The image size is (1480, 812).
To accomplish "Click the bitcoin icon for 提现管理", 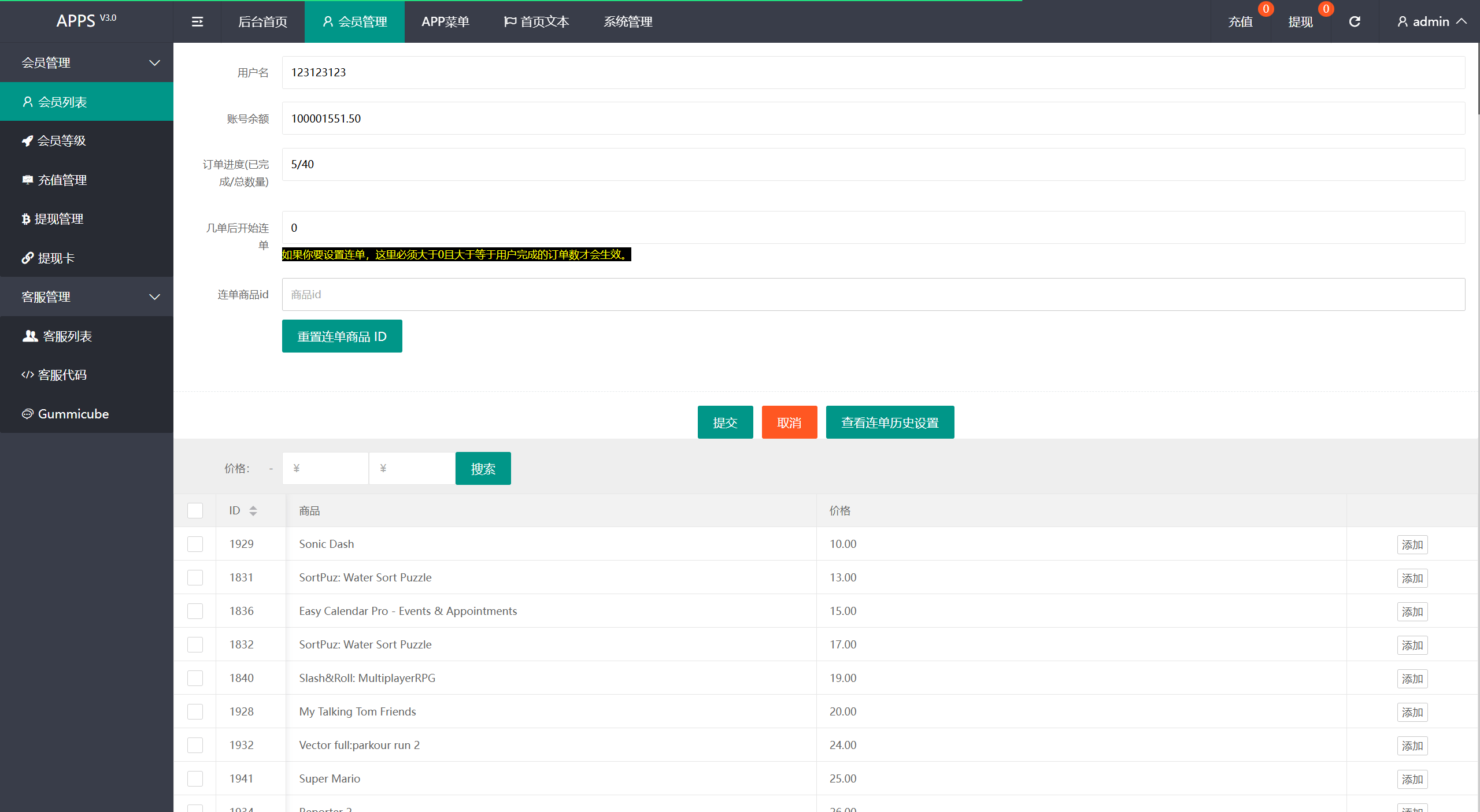I will tap(26, 219).
